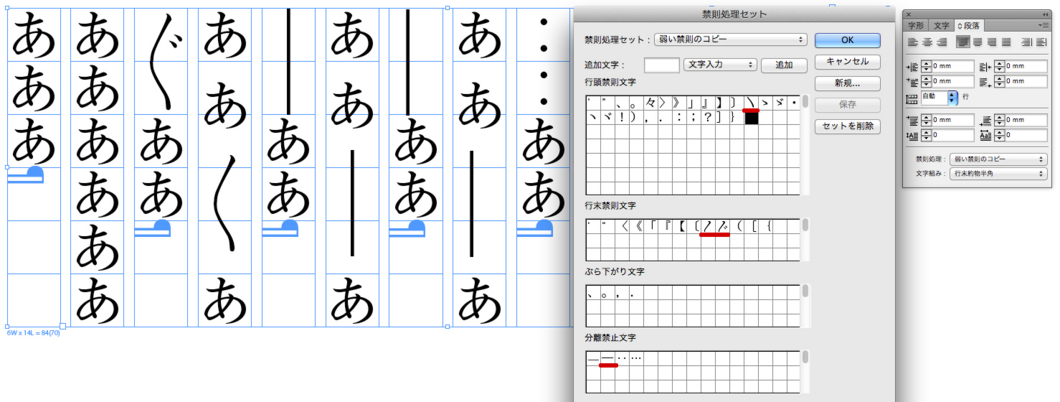
Task: Confirm the dialog with OK
Action: point(848,40)
